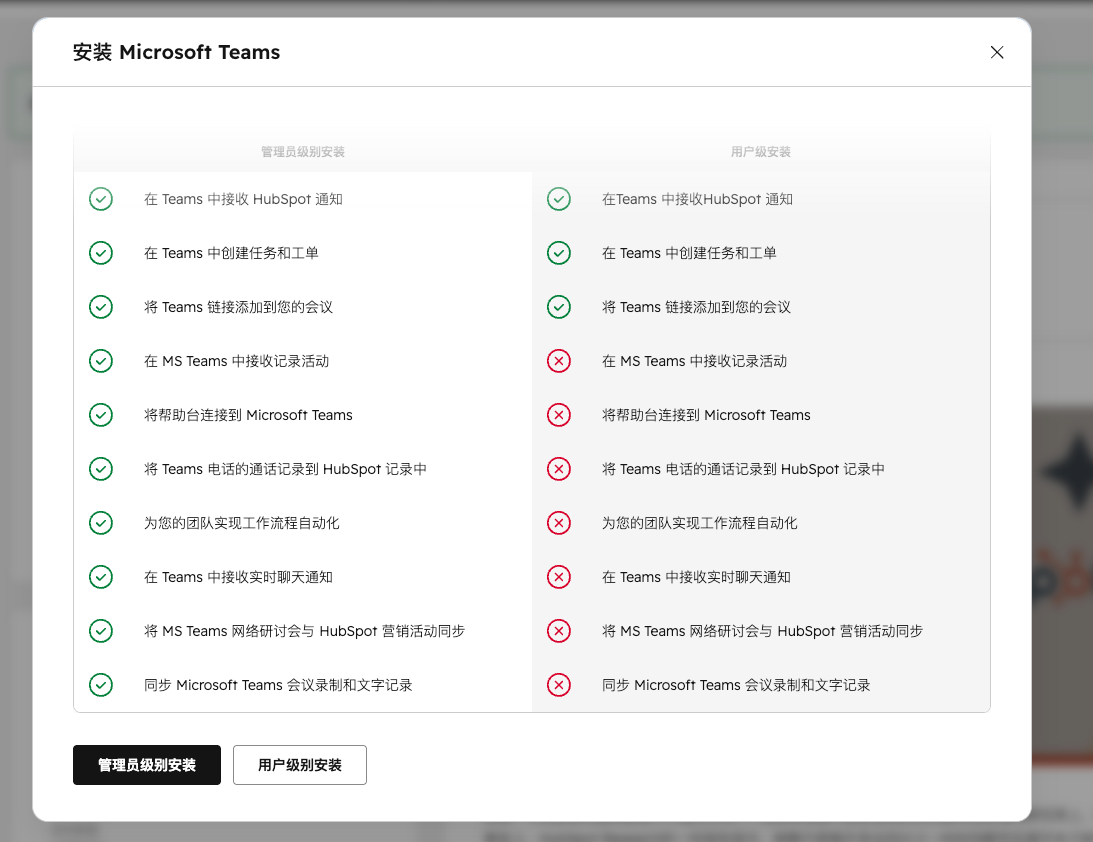Click admin column text 在 MS Teams 中接收记录活动

(236, 361)
